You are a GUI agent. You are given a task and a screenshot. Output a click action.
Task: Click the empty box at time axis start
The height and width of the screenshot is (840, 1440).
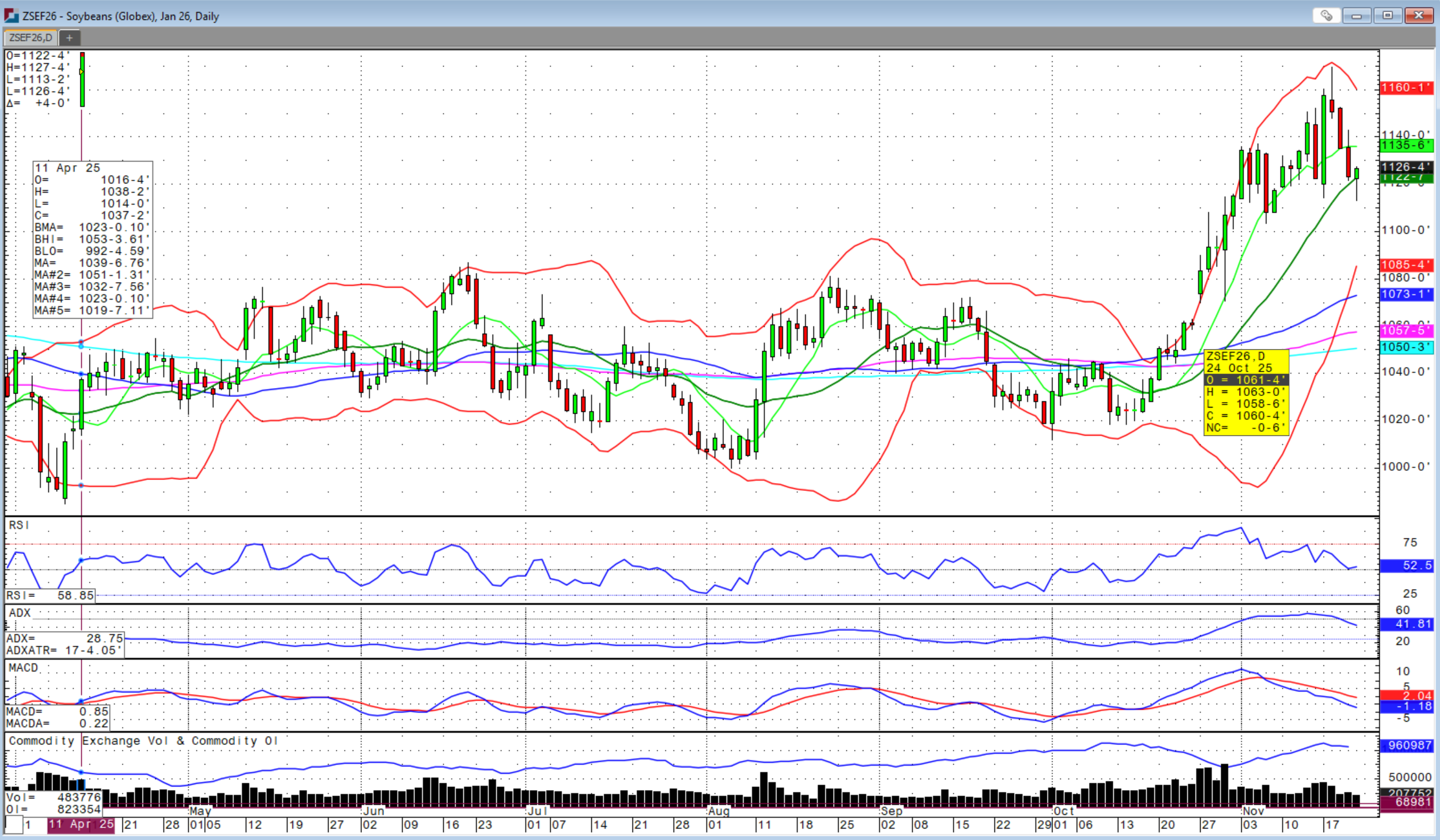(14, 825)
